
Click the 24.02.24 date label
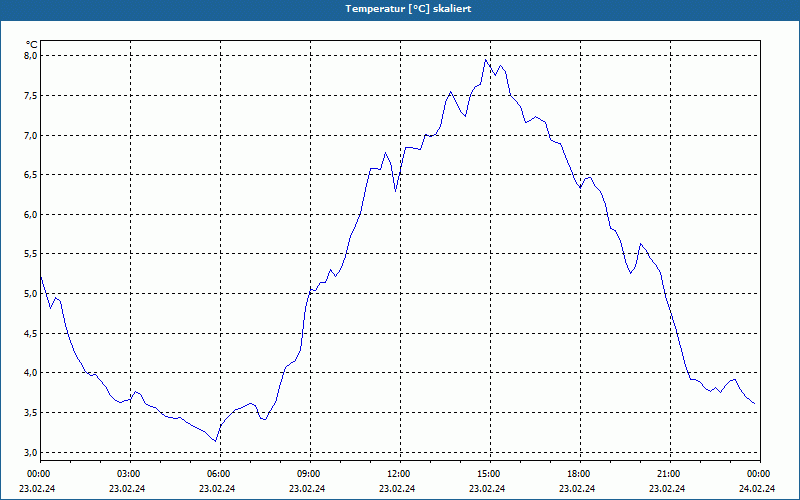click(x=757, y=488)
